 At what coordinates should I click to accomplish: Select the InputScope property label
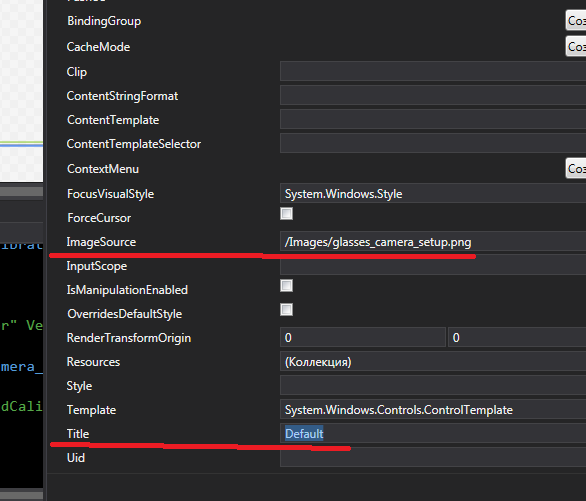tap(96, 266)
